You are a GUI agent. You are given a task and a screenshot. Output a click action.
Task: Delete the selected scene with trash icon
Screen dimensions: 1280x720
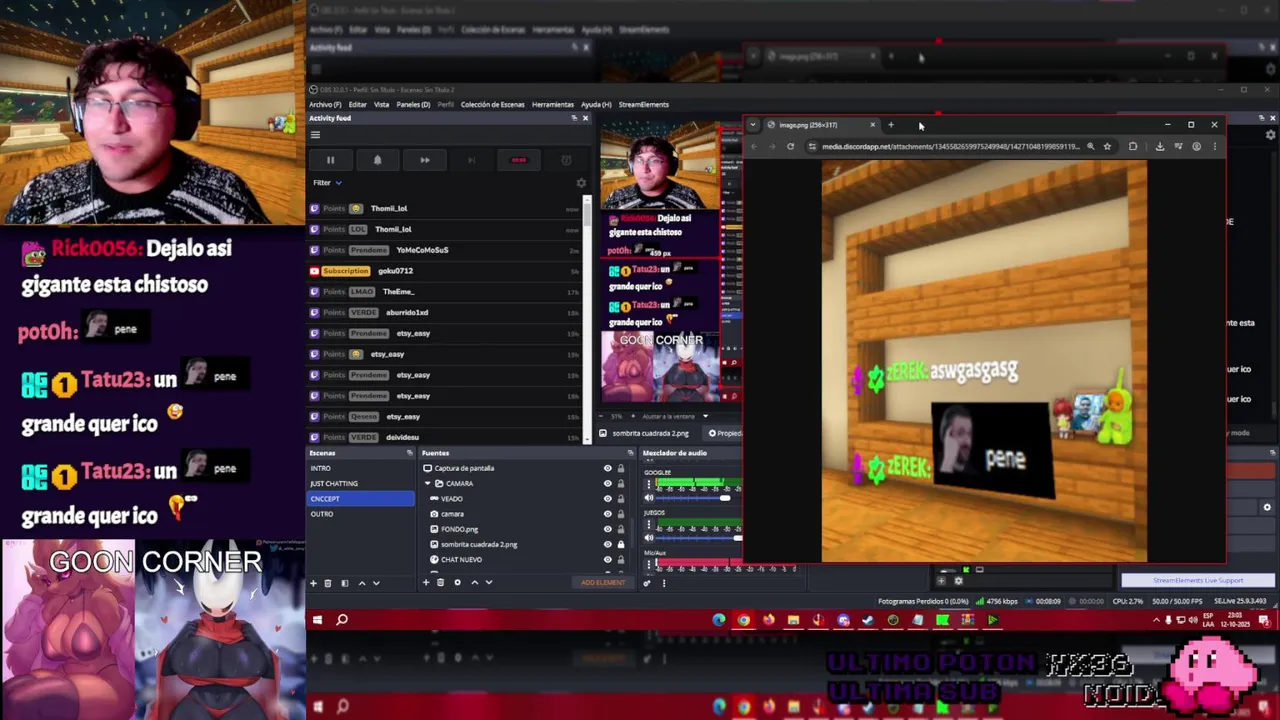328,583
